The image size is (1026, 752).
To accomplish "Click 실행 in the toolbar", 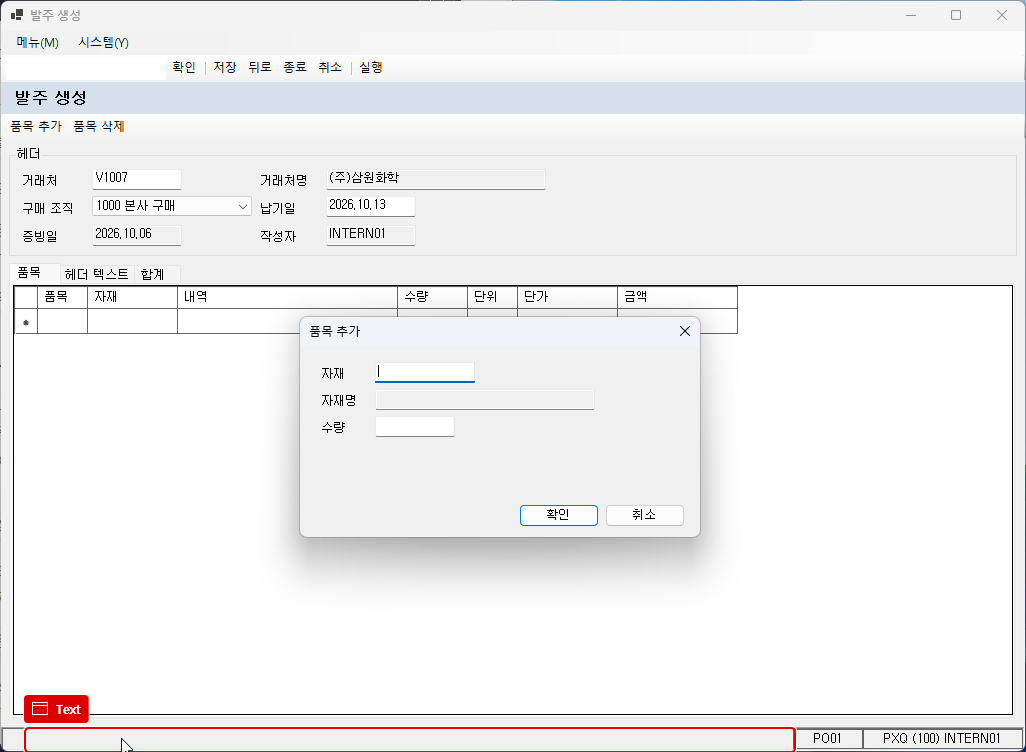I will [370, 67].
